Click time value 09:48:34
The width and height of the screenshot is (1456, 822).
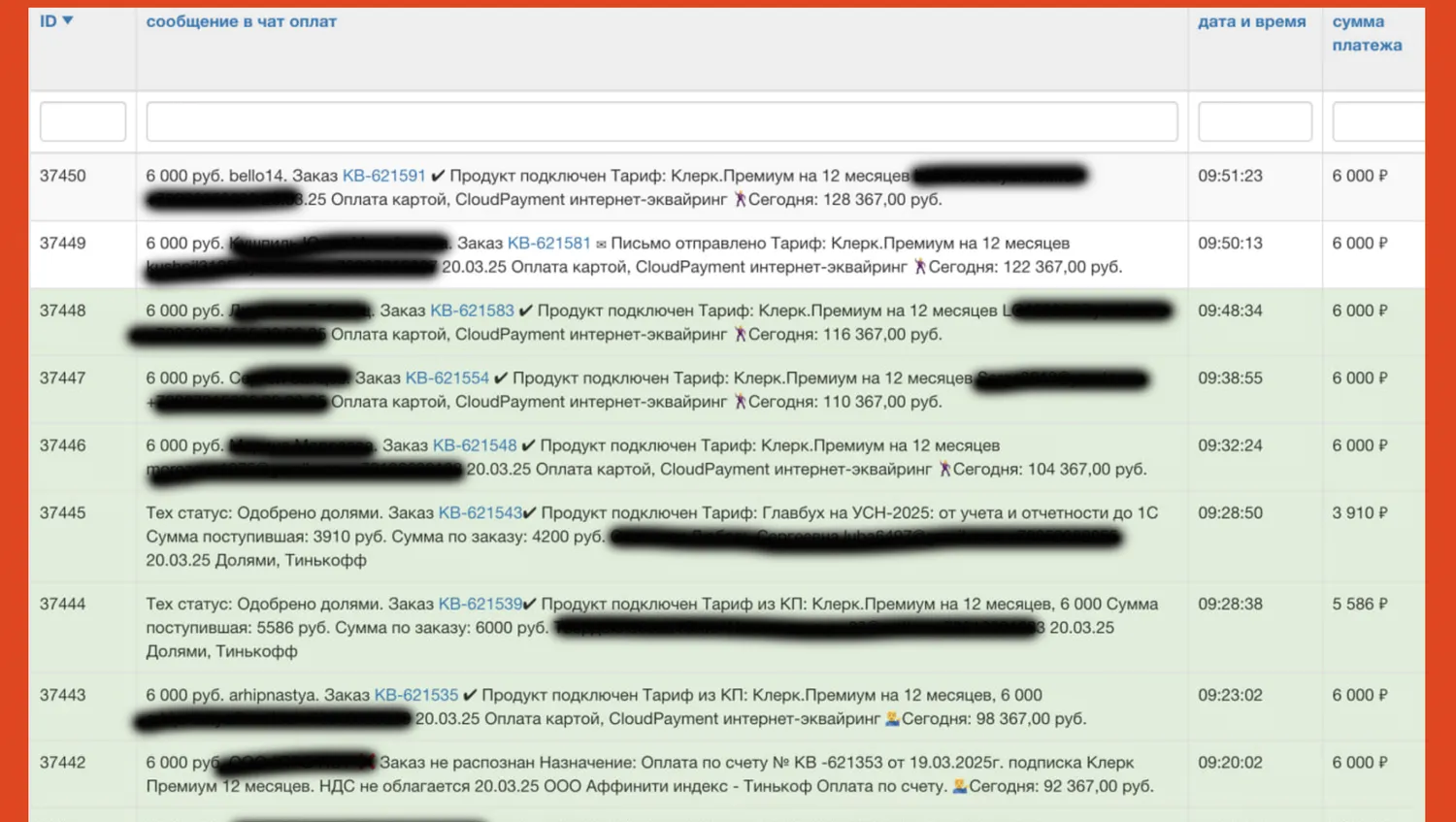1230,311
